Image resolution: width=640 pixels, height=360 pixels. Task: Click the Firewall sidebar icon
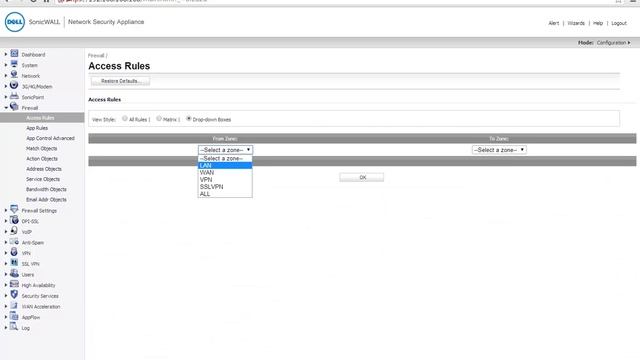(x=14, y=107)
